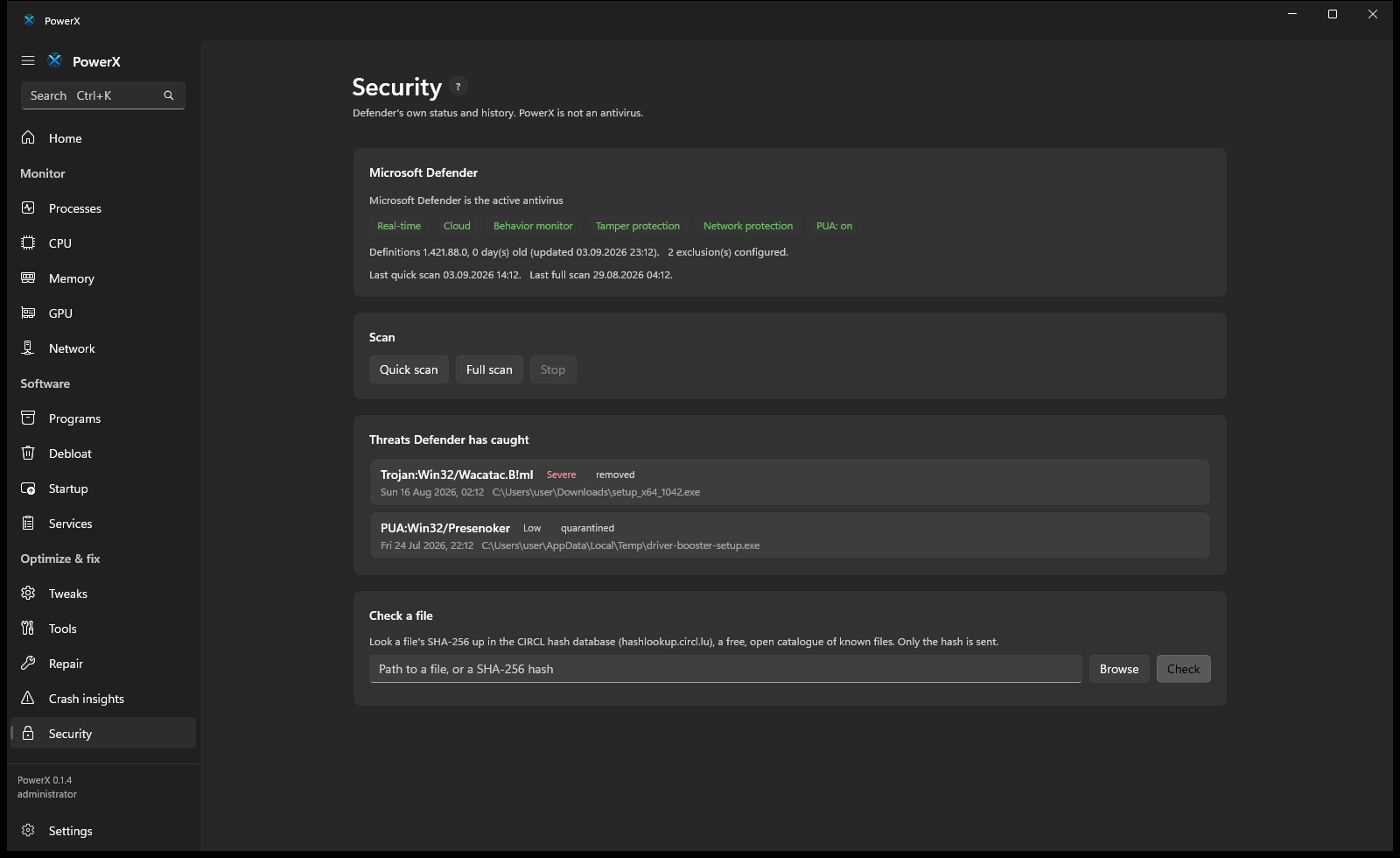Click the Monitor section header
Screen dimensions: 1400x858
(43, 173)
